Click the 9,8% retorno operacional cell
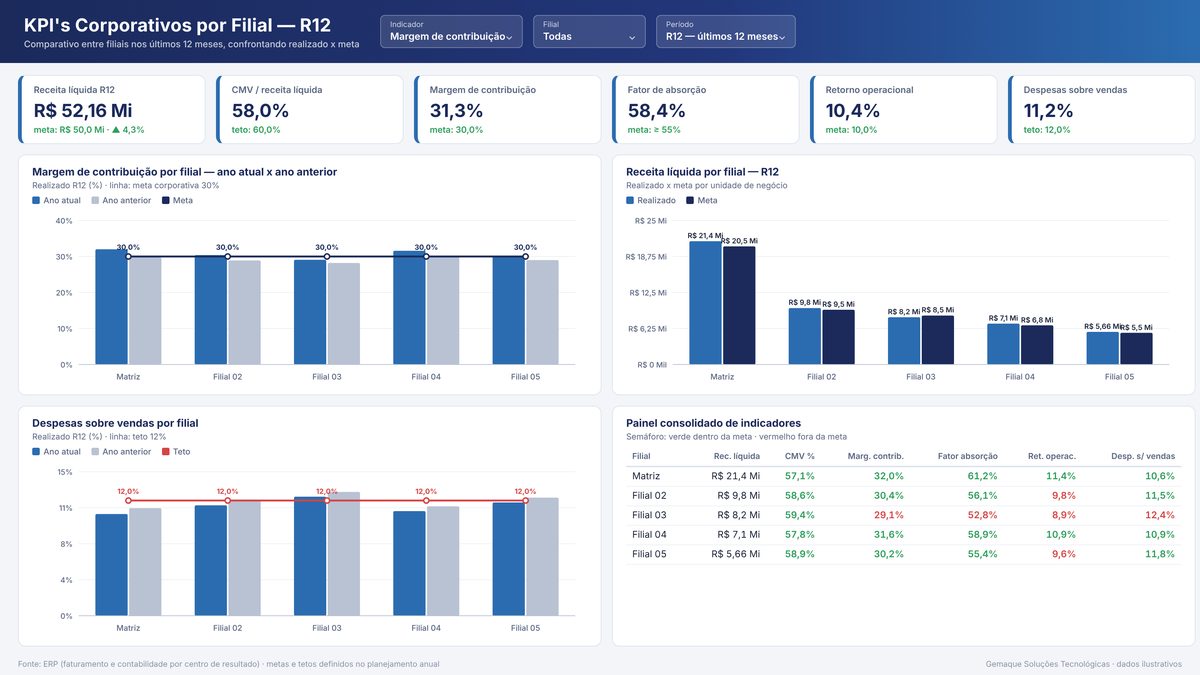 1064,495
